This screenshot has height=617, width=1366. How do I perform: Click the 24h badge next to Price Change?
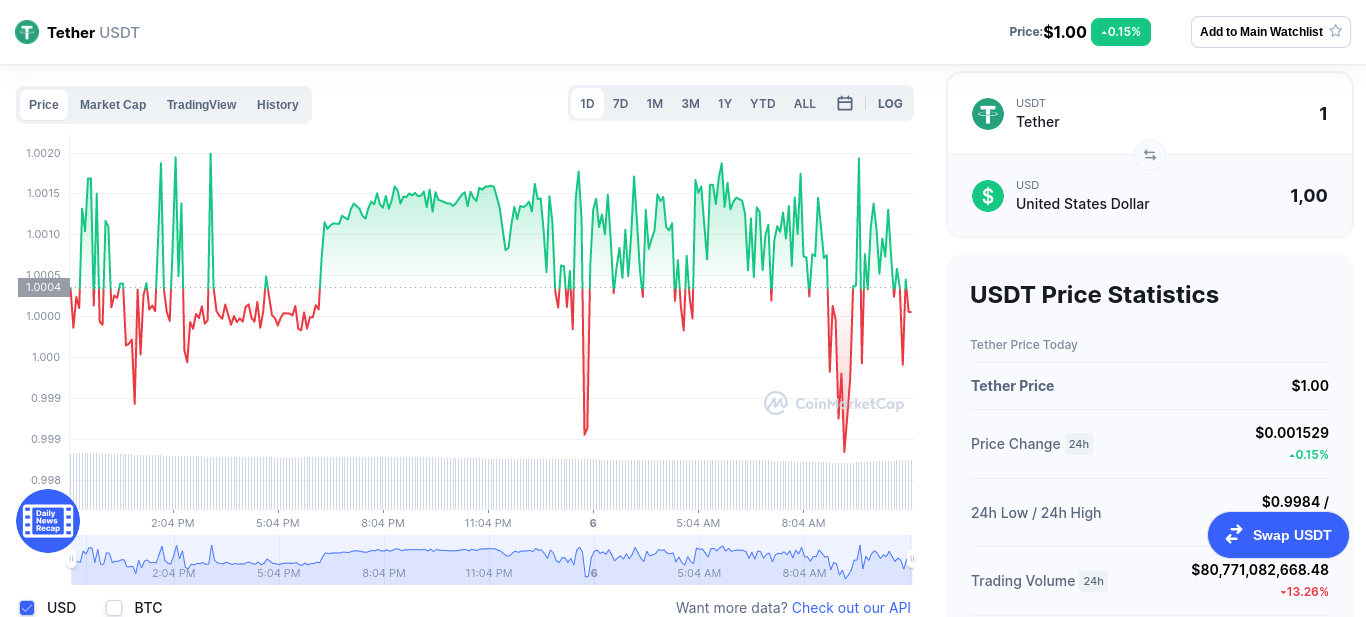[1079, 444]
